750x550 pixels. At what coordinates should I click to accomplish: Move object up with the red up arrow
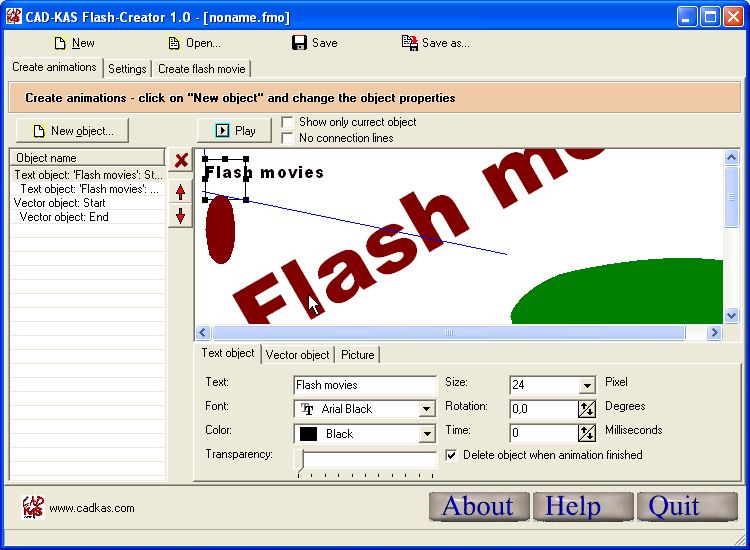coord(180,192)
